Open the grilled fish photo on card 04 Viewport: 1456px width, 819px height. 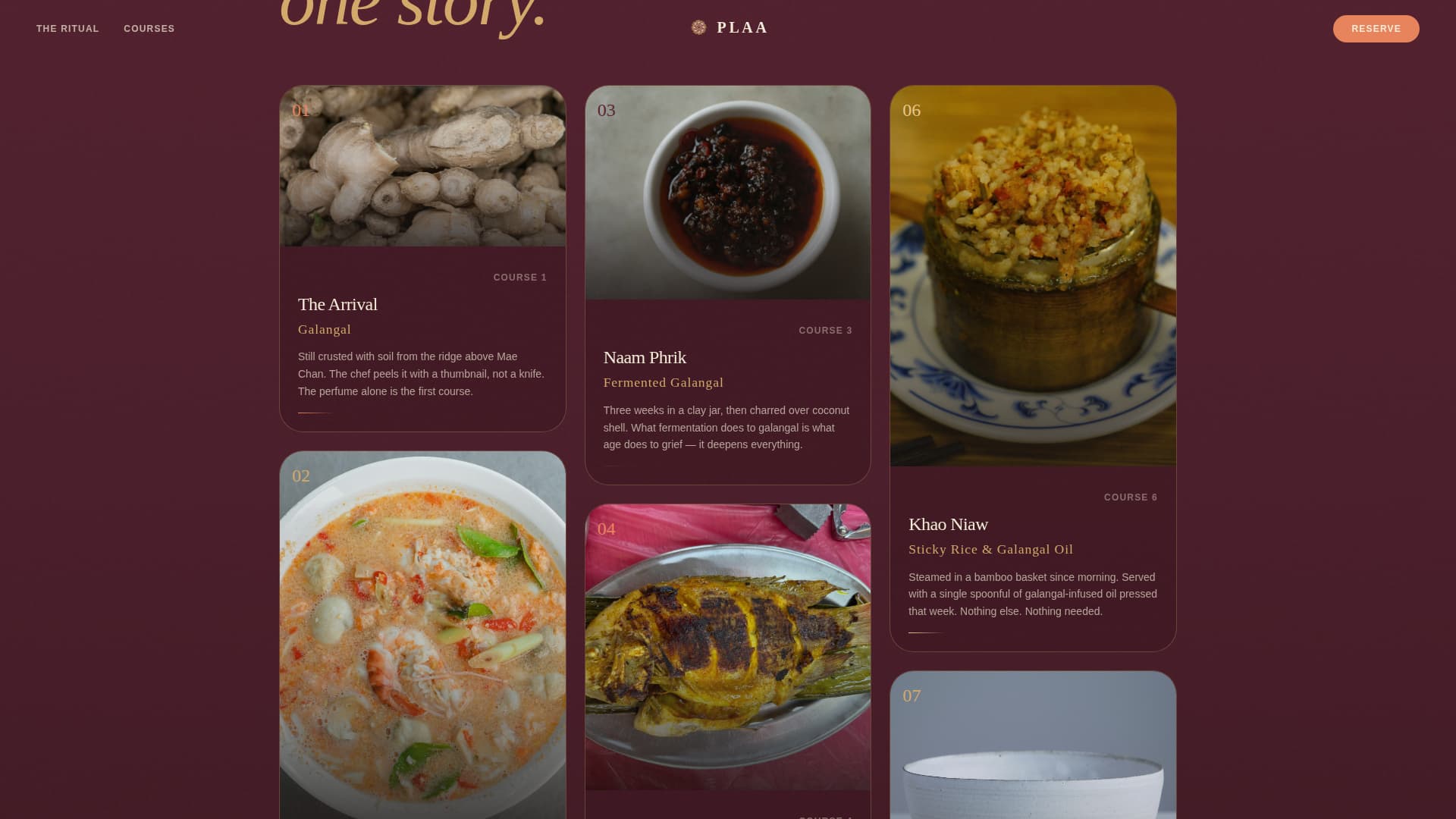728,648
